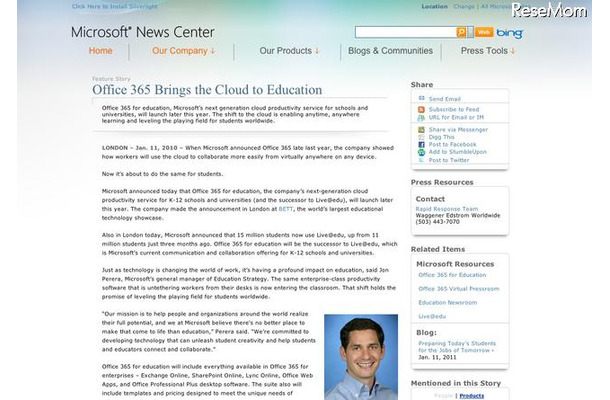Click the StumbleUpon icon
Screen dimensions: 610x400
[x=421, y=152]
